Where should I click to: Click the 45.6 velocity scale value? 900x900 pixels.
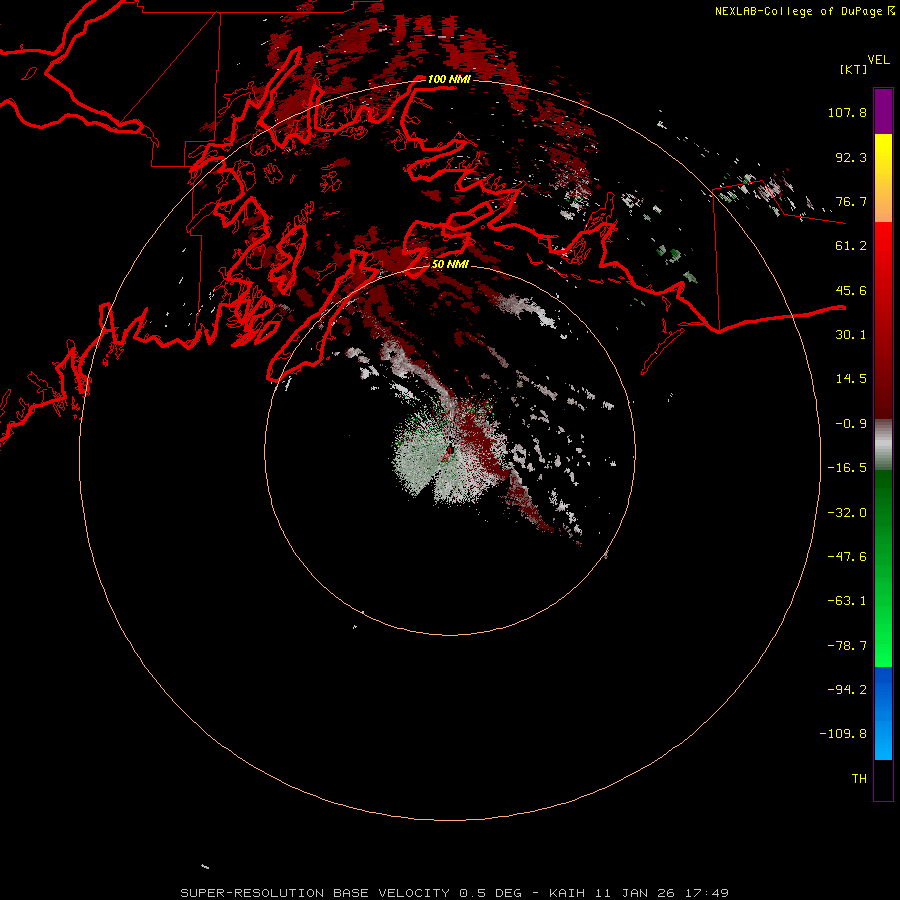click(851, 290)
